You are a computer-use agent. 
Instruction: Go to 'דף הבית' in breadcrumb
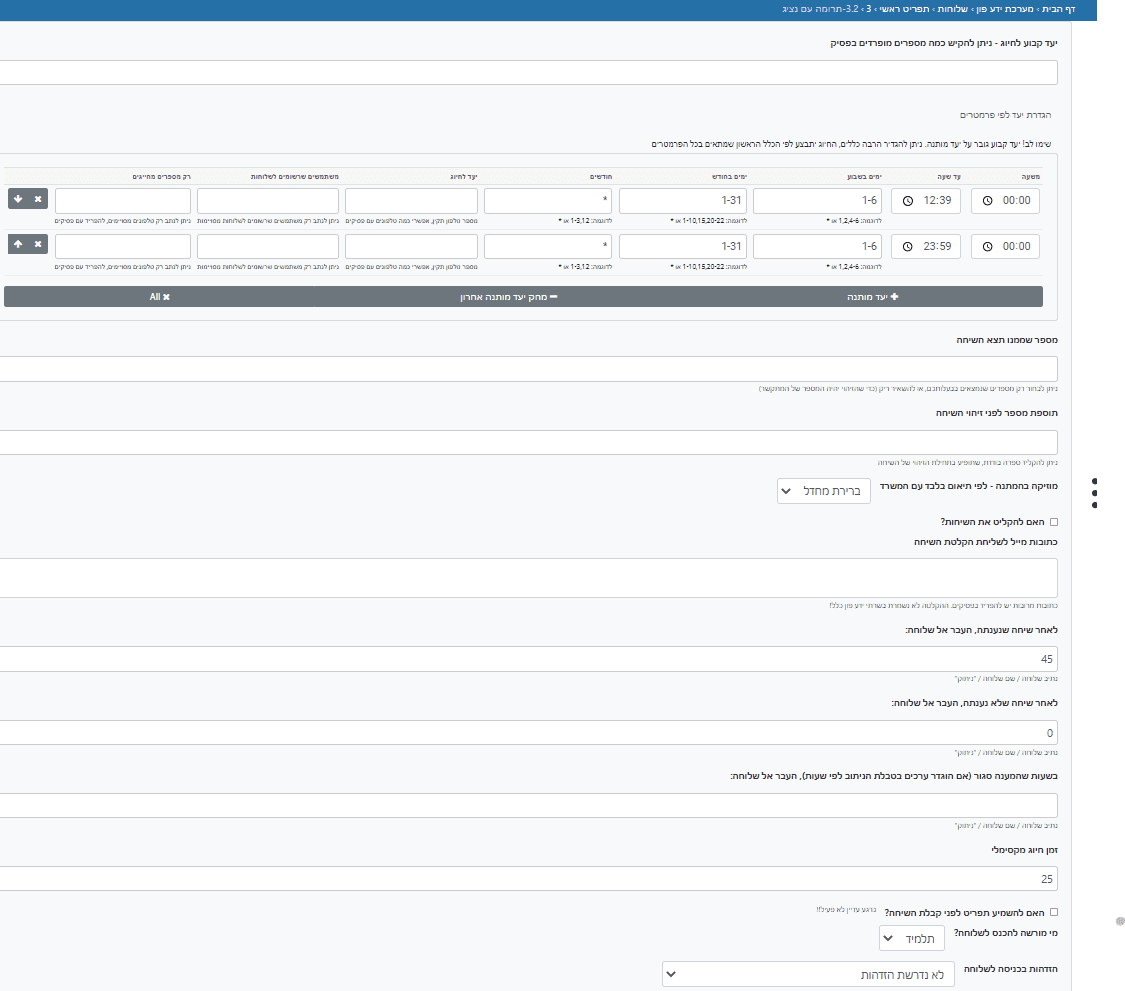pyautogui.click(x=1058, y=9)
